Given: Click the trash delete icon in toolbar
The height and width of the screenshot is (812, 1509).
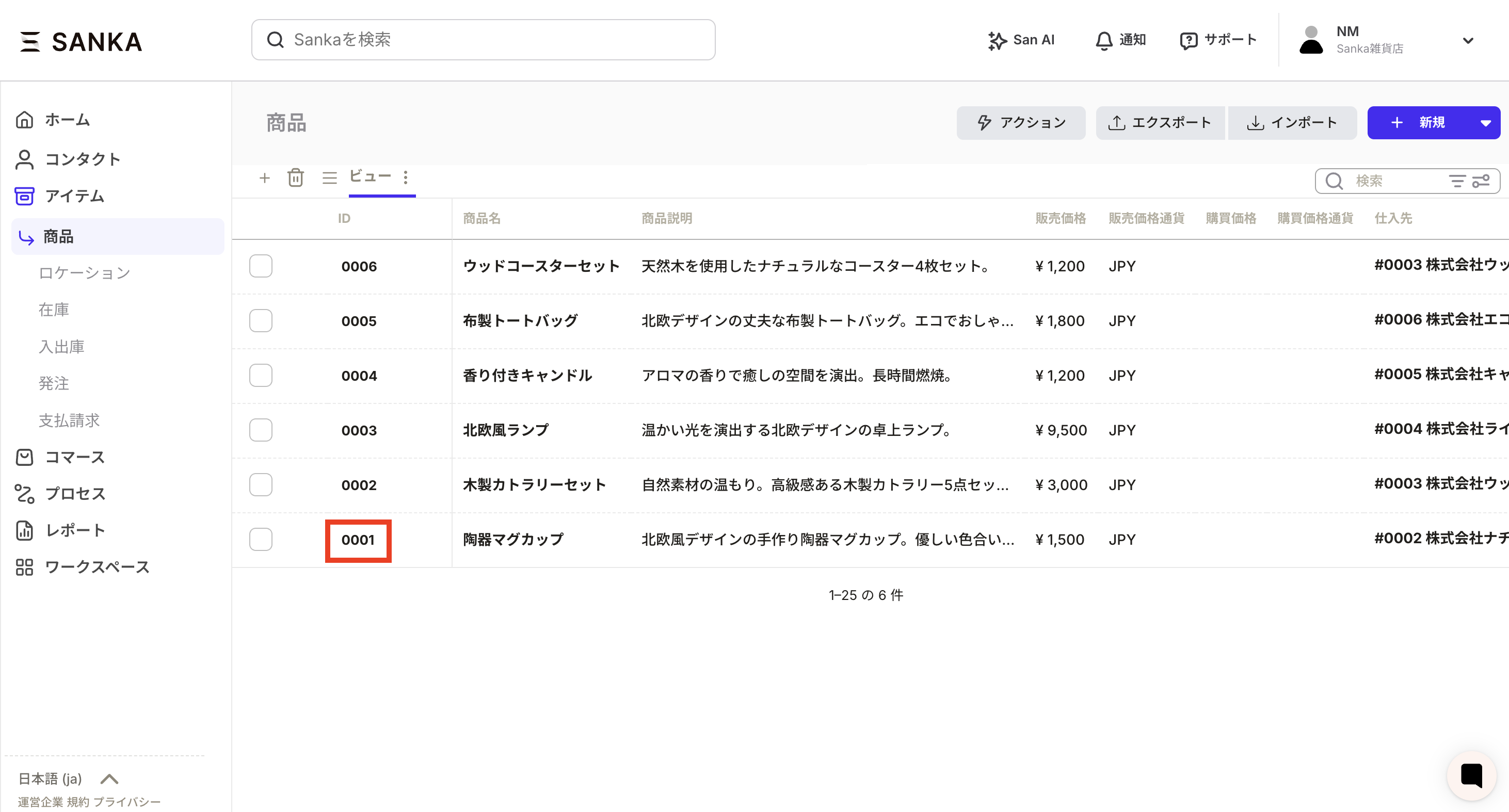Looking at the screenshot, I should (295, 177).
